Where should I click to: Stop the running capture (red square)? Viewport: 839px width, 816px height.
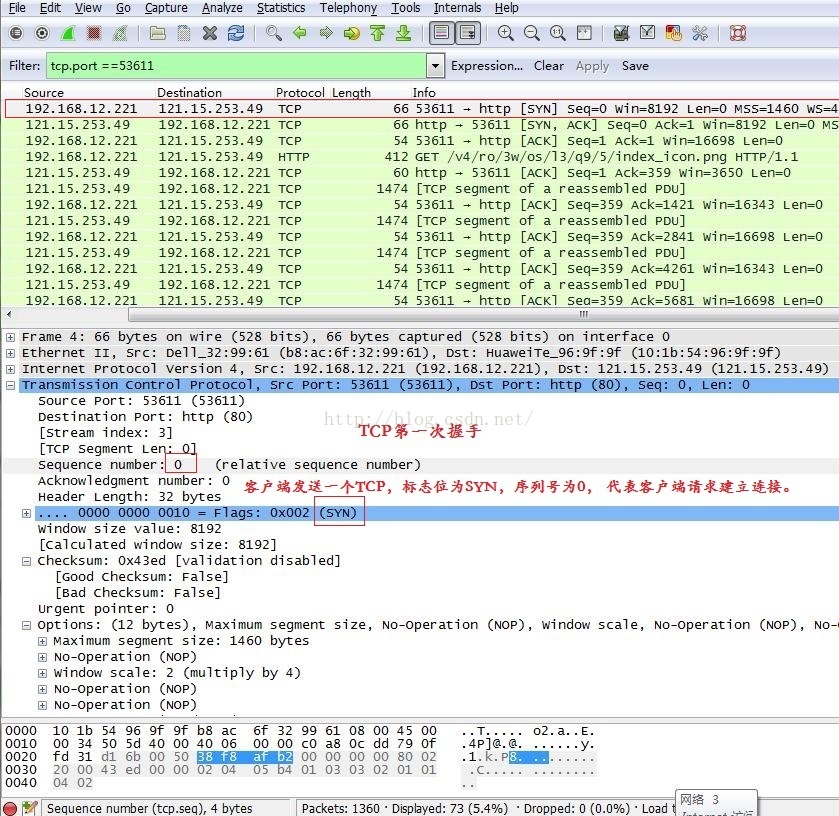(x=94, y=33)
